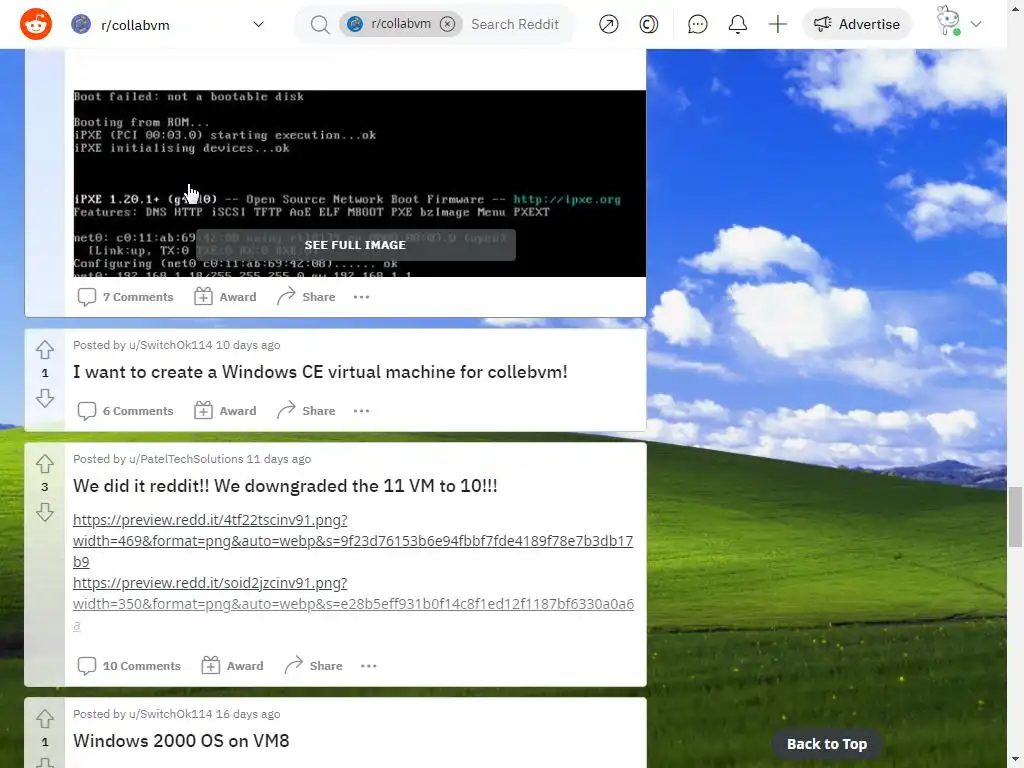This screenshot has height=768, width=1024.
Task: Click the user avatar in header
Action: tap(948, 21)
